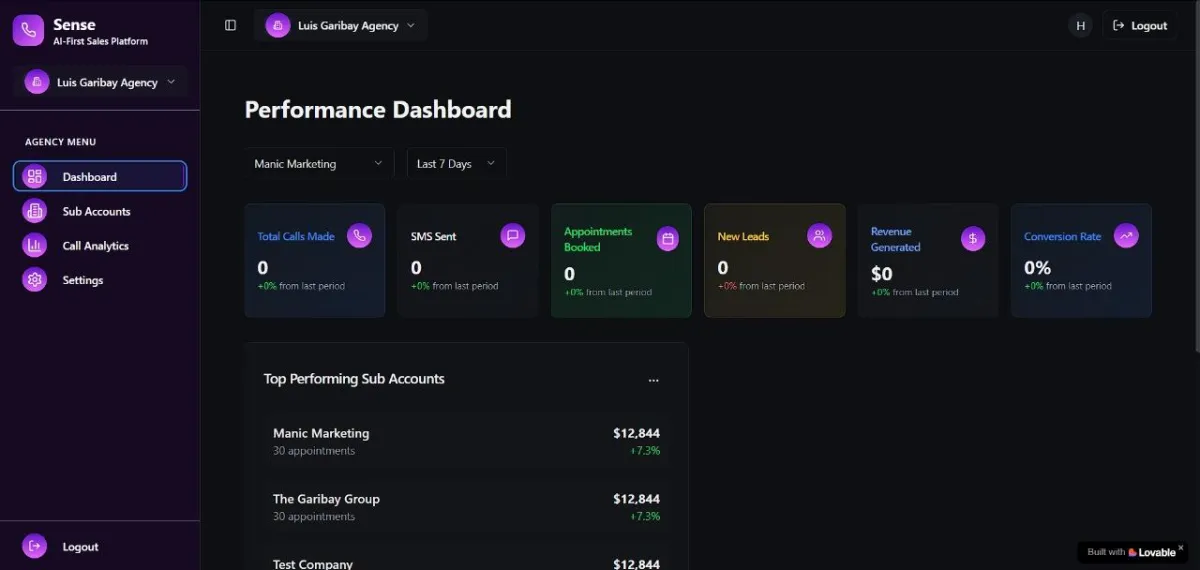1200x570 pixels.
Task: Click the $0 revenue value
Action: 881,274
